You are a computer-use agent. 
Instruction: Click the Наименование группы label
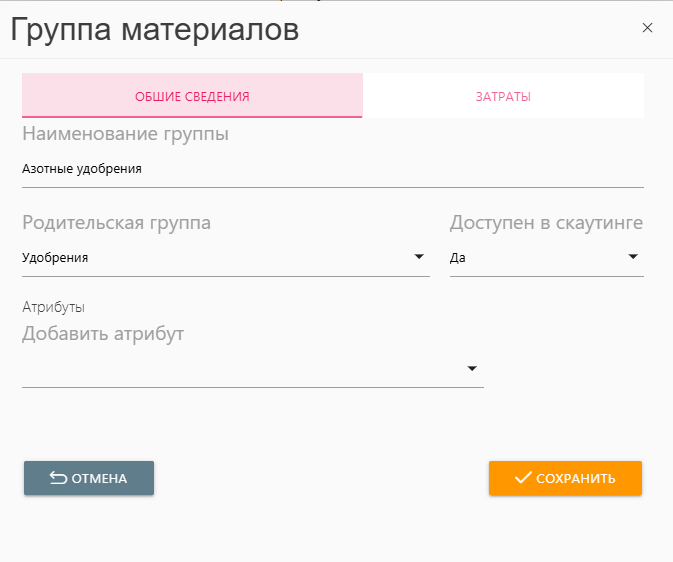tap(125, 133)
